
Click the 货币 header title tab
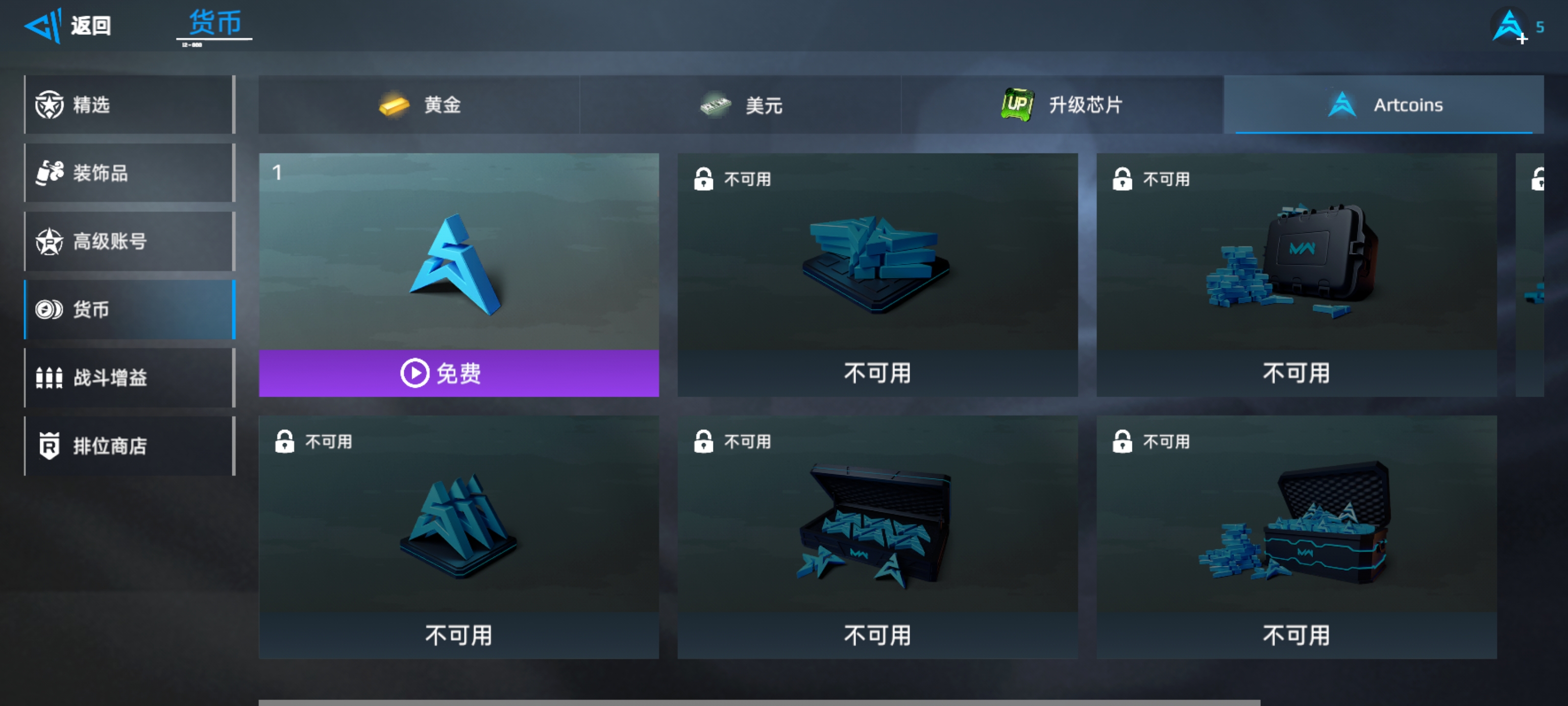(x=214, y=25)
